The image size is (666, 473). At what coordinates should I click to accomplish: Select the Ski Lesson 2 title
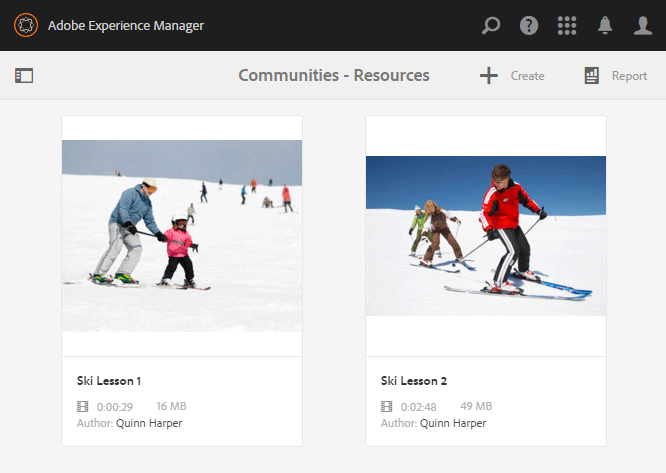click(x=414, y=381)
